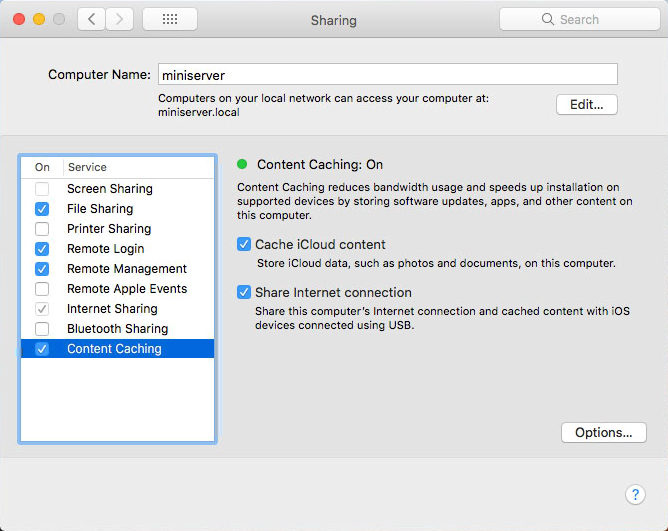Select the File Sharing service row
The height and width of the screenshot is (531, 668).
pyautogui.click(x=118, y=209)
